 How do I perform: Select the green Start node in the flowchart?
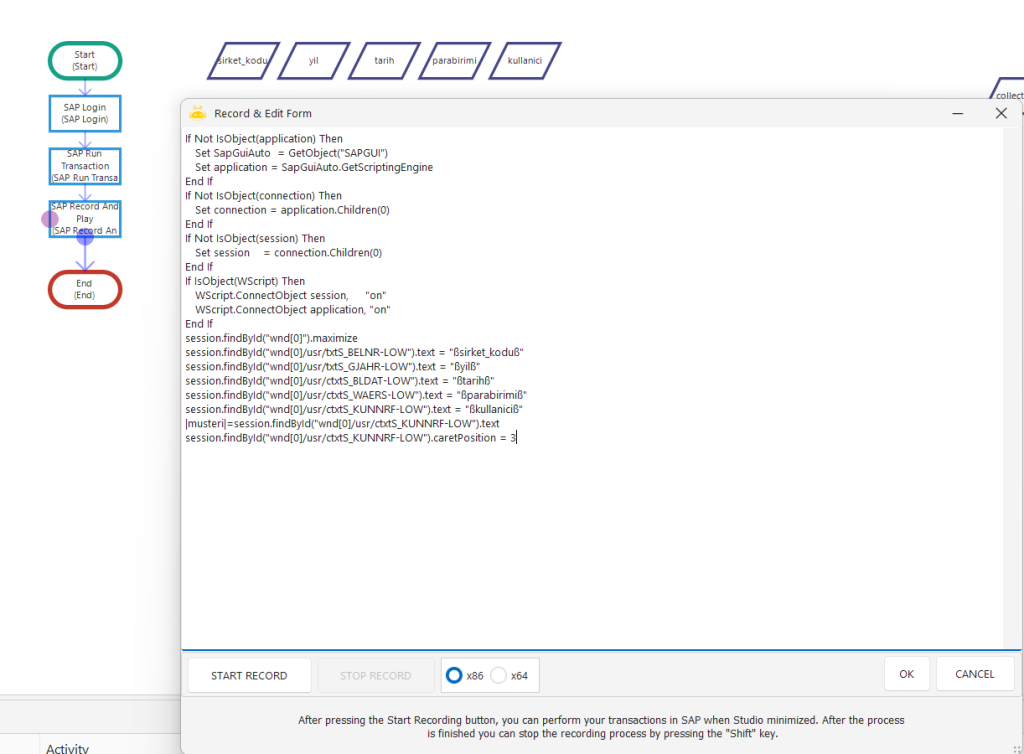[85, 60]
